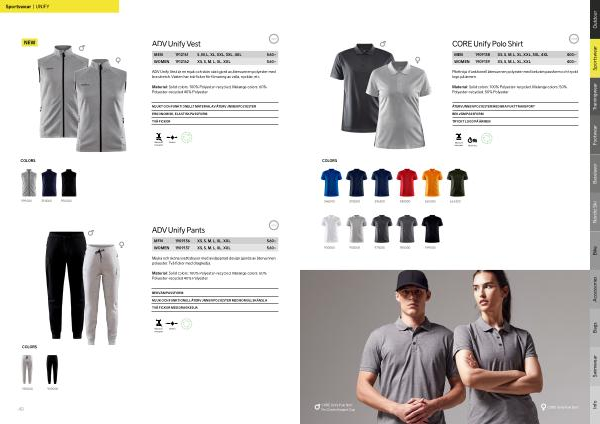Click the yellow NEW badge on the vest

tap(29, 42)
